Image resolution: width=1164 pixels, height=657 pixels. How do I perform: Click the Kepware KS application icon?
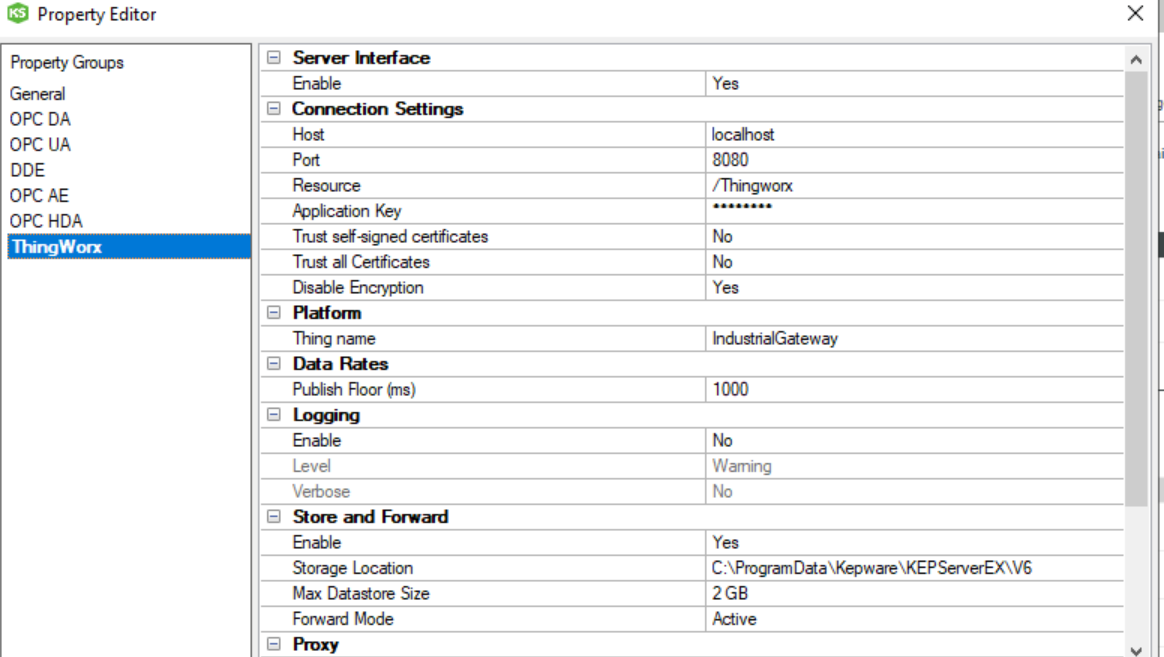point(18,14)
